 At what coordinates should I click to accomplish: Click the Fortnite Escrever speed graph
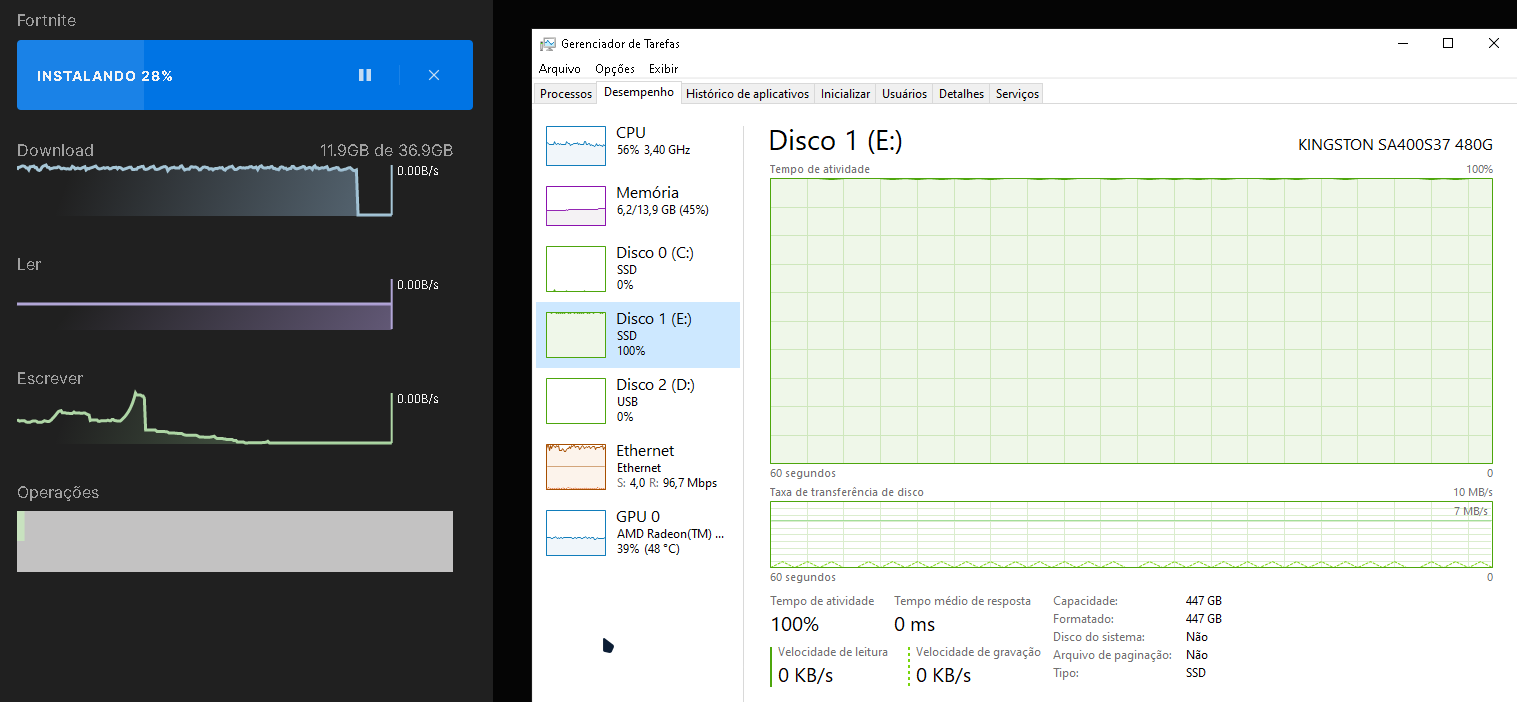[x=204, y=418]
